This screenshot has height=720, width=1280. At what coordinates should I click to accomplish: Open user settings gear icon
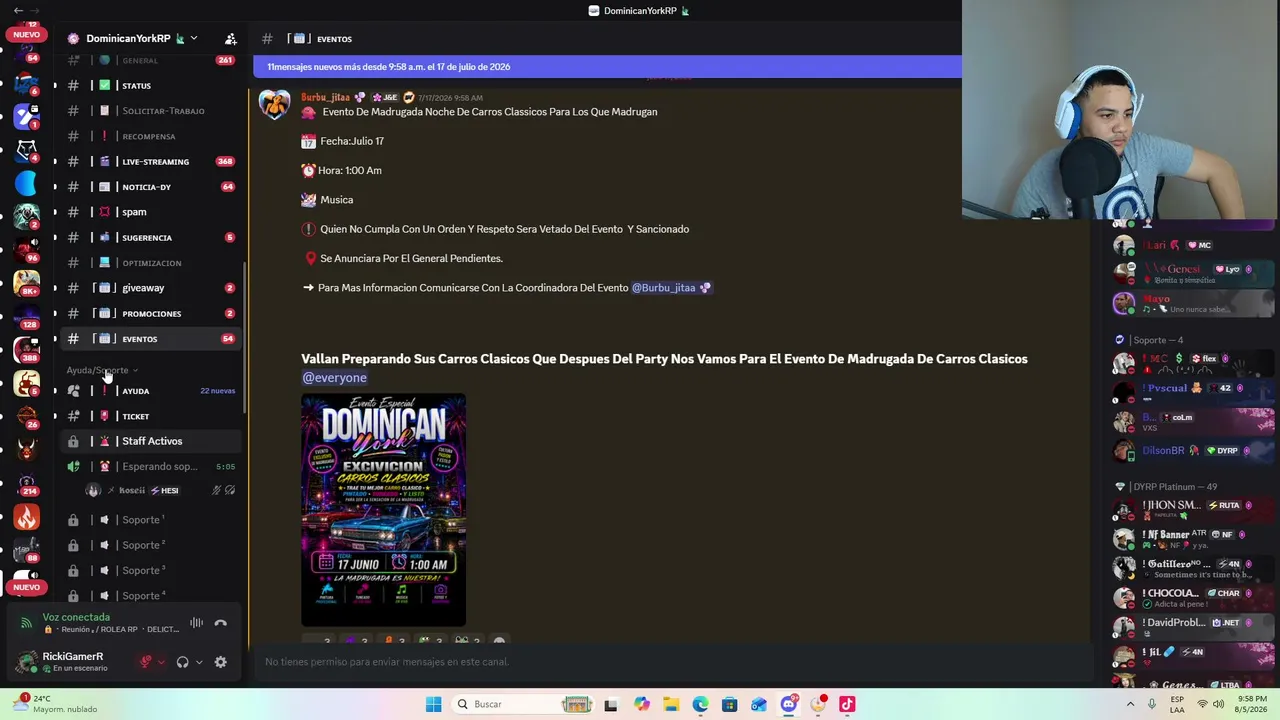[221, 662]
